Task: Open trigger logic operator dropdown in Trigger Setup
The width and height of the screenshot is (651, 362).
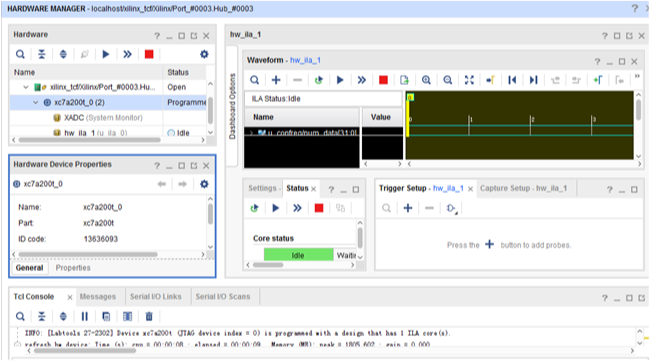Action: tap(452, 208)
